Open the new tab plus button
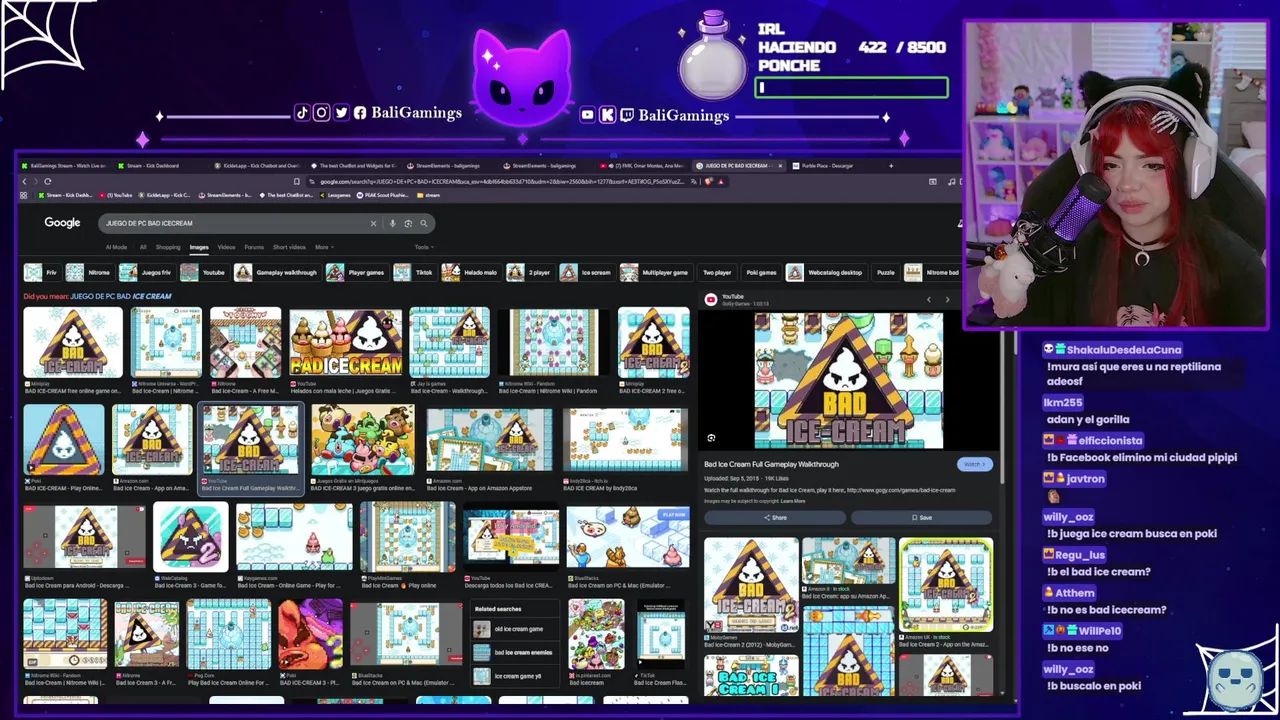This screenshot has width=1280, height=720. [891, 165]
